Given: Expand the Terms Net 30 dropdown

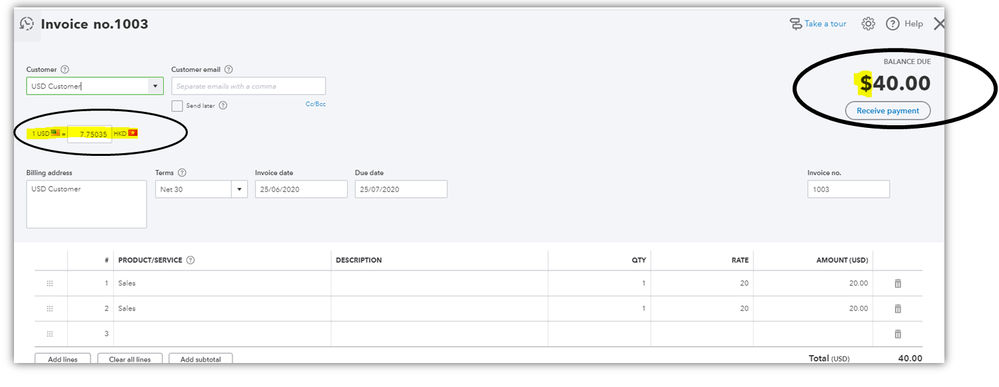Looking at the screenshot, I should (240, 189).
